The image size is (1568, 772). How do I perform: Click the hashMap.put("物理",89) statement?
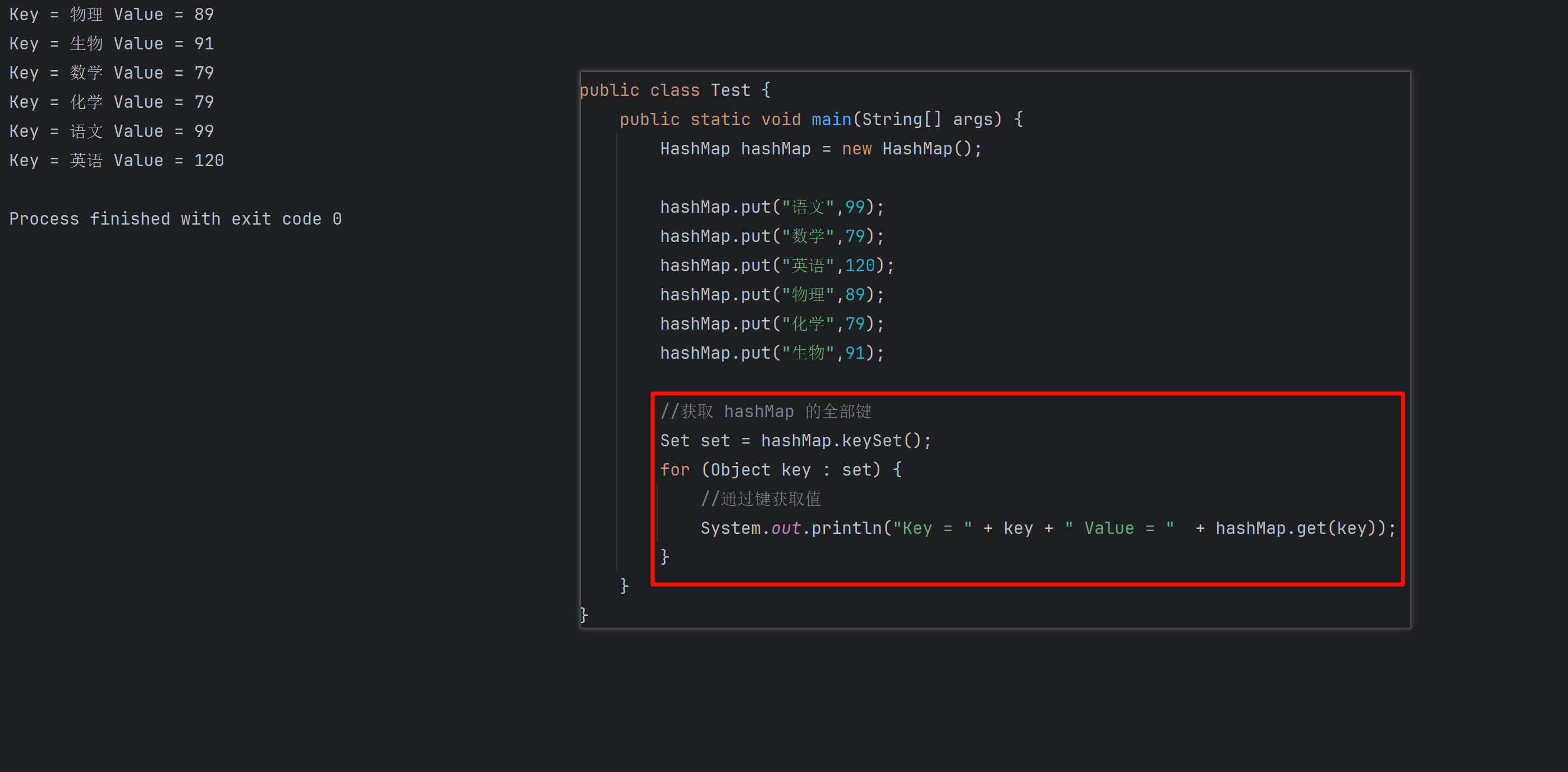point(772,295)
